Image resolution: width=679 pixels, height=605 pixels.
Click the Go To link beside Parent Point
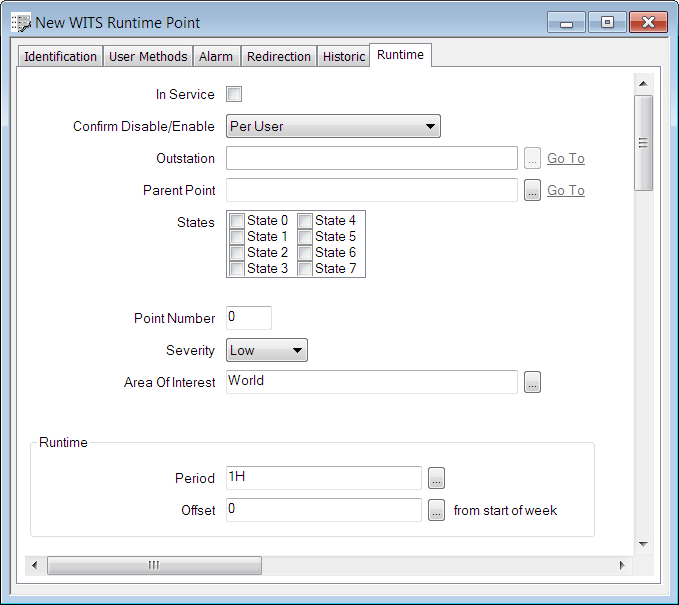[x=565, y=190]
